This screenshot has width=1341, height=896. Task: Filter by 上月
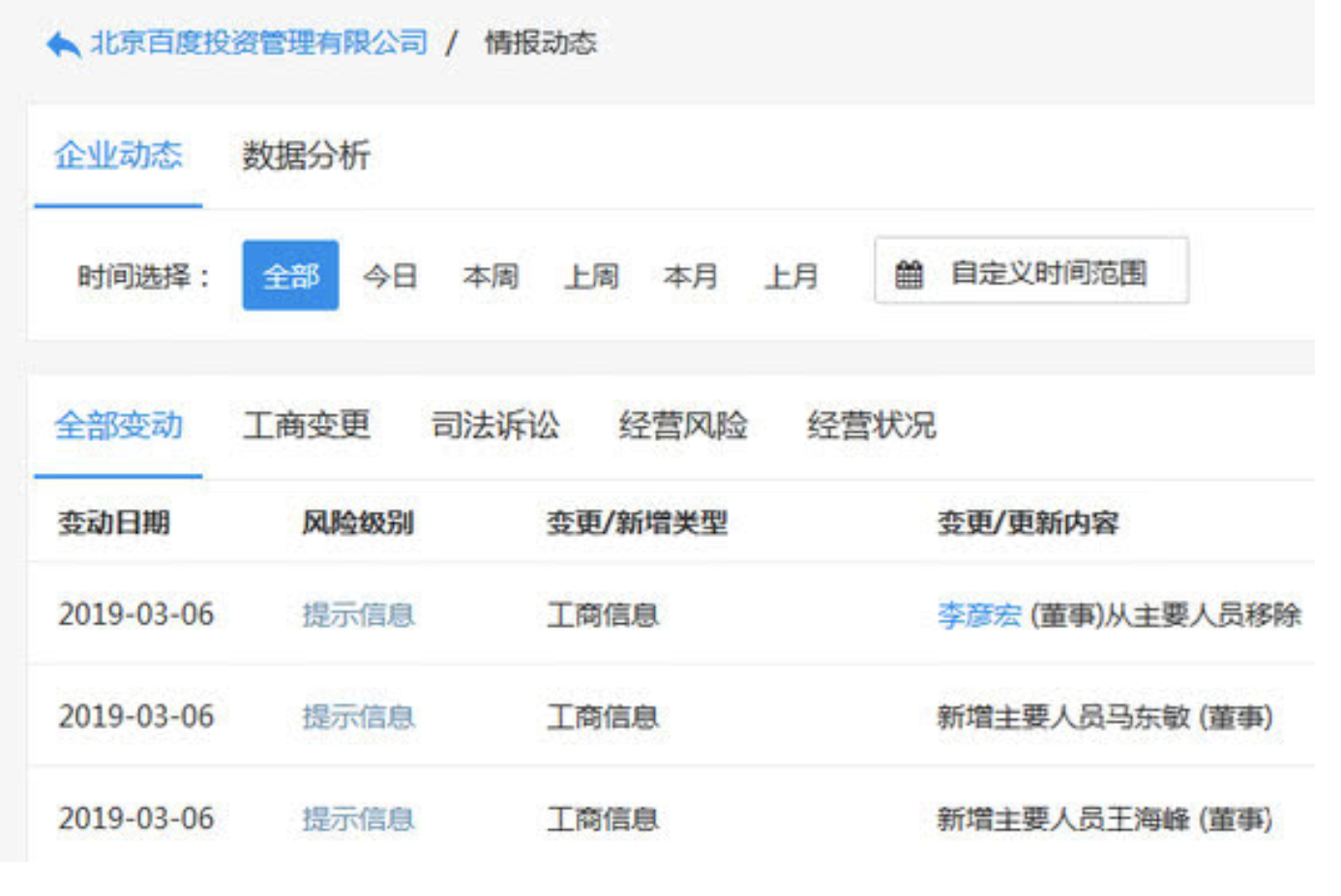pyautogui.click(x=791, y=277)
